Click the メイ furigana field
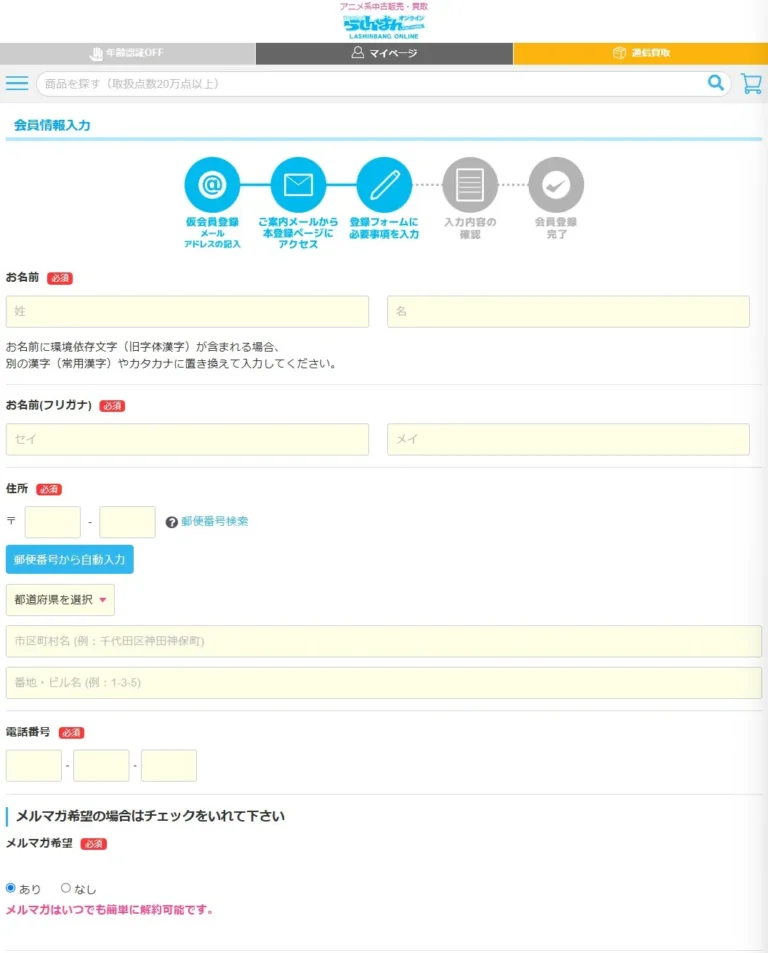The width and height of the screenshot is (768, 953). [x=568, y=439]
